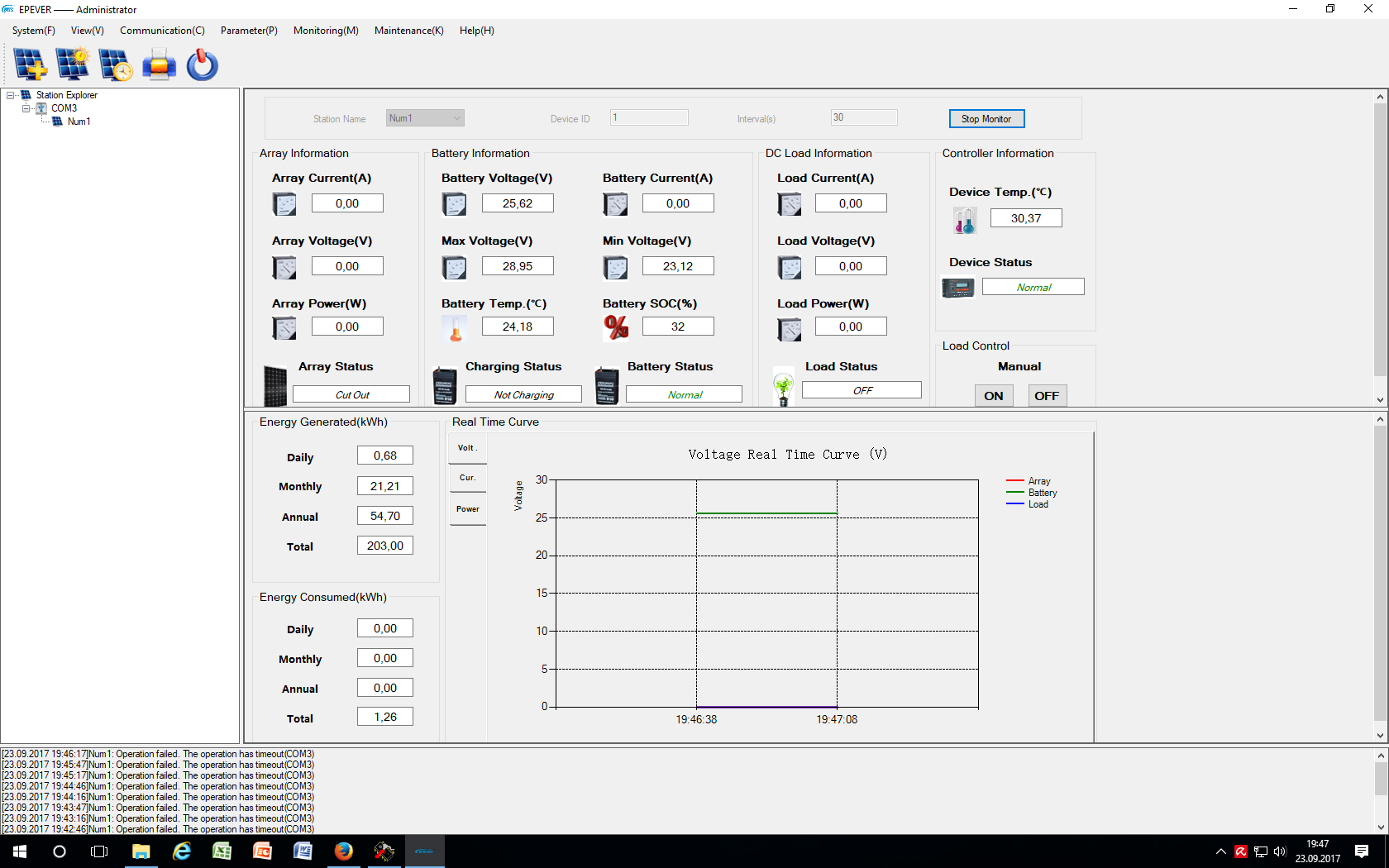Click the add station solar panel icon
The width and height of the screenshot is (1389, 868).
[x=31, y=64]
